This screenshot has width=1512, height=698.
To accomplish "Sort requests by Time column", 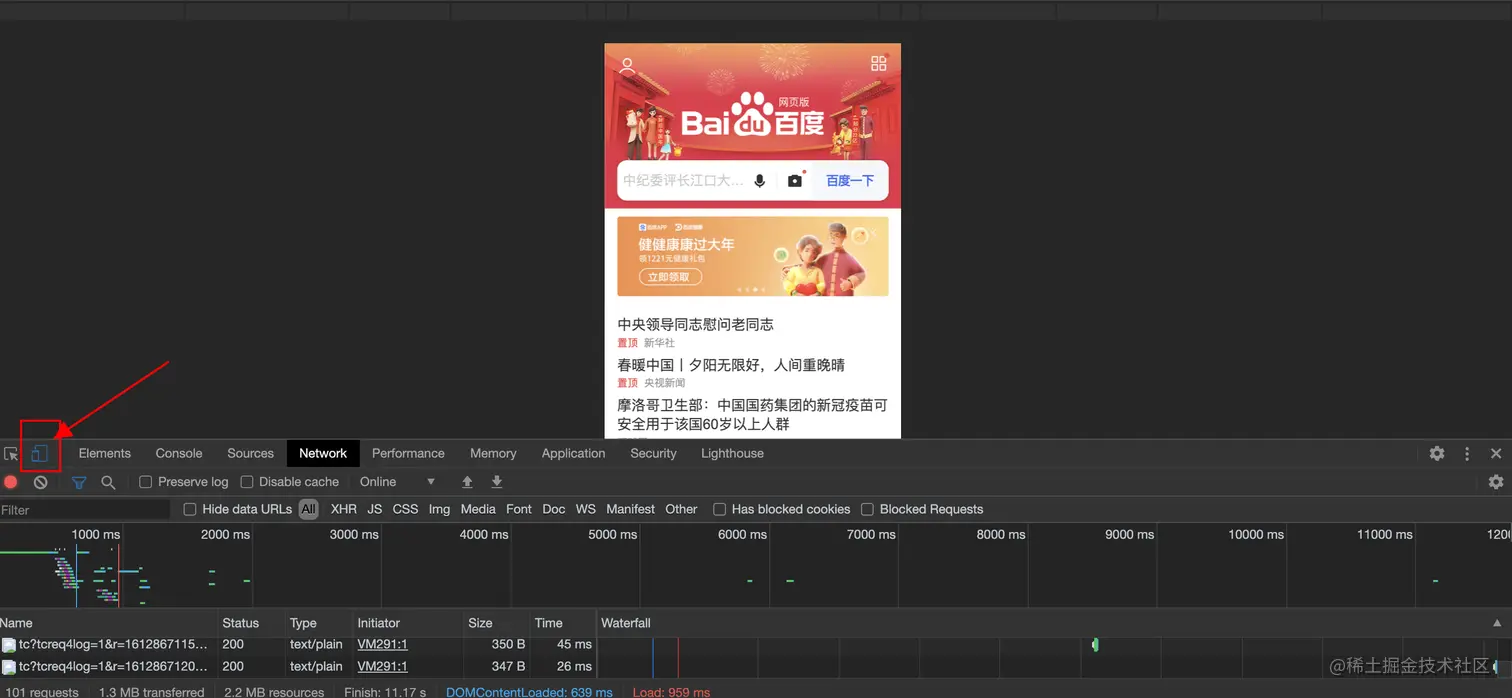I will click(563, 623).
